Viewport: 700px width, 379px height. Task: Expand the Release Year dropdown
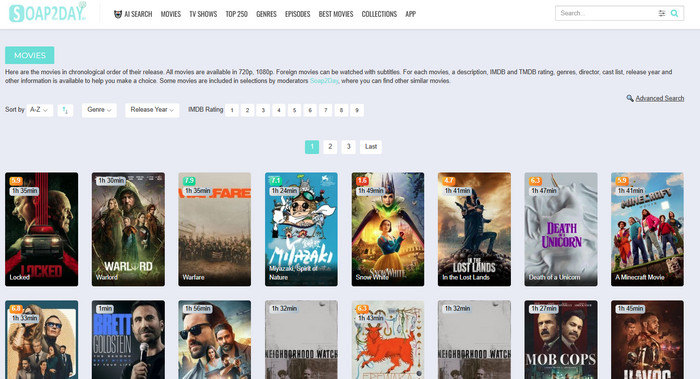click(x=152, y=110)
